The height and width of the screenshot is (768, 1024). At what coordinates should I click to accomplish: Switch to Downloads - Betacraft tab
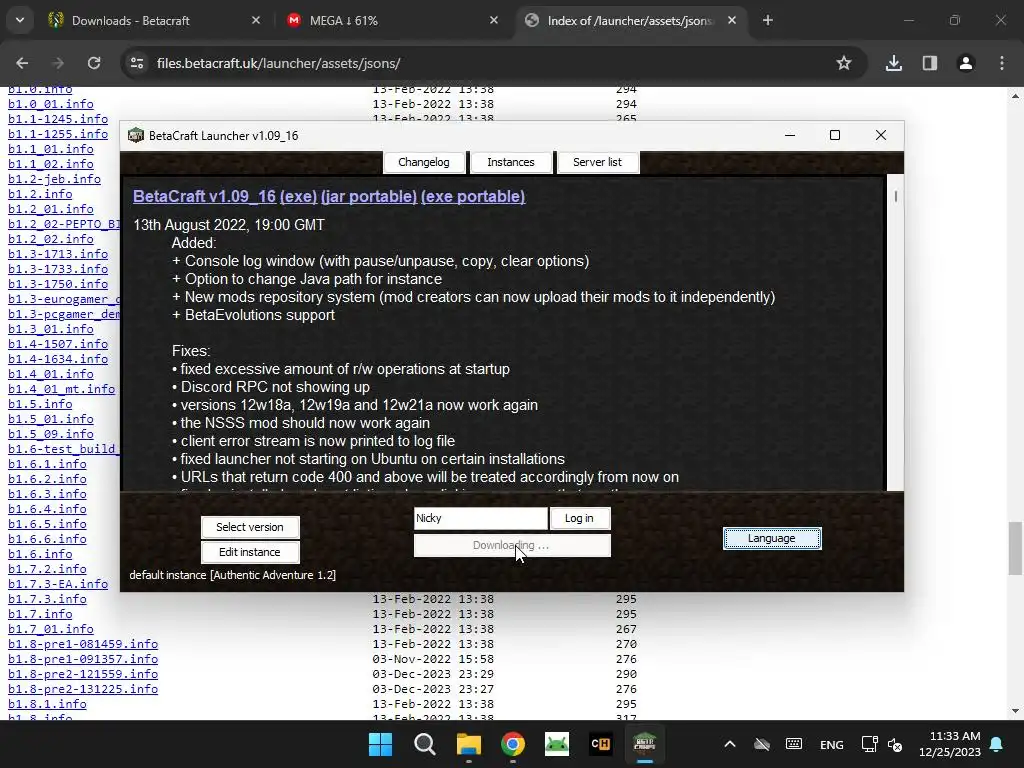(155, 20)
